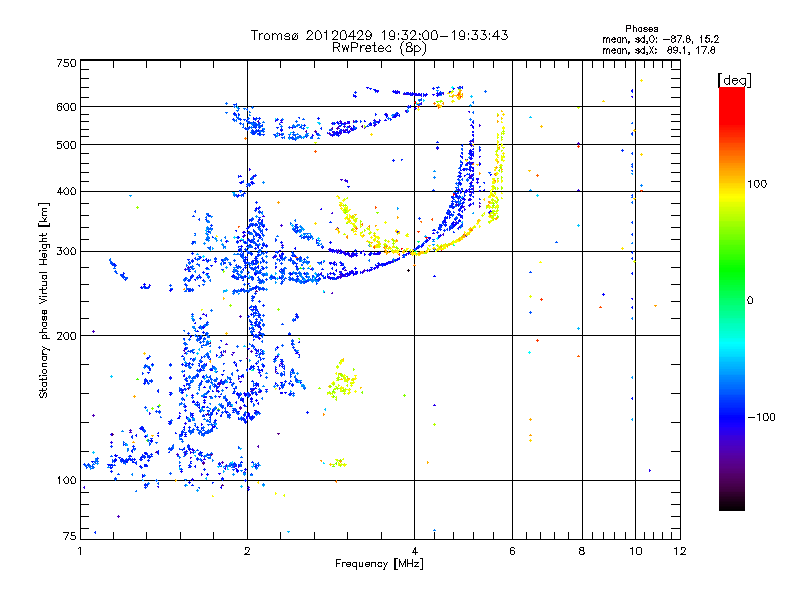Click the '[deg]' colorbar unit label
This screenshot has height=600, width=800.
(734, 80)
